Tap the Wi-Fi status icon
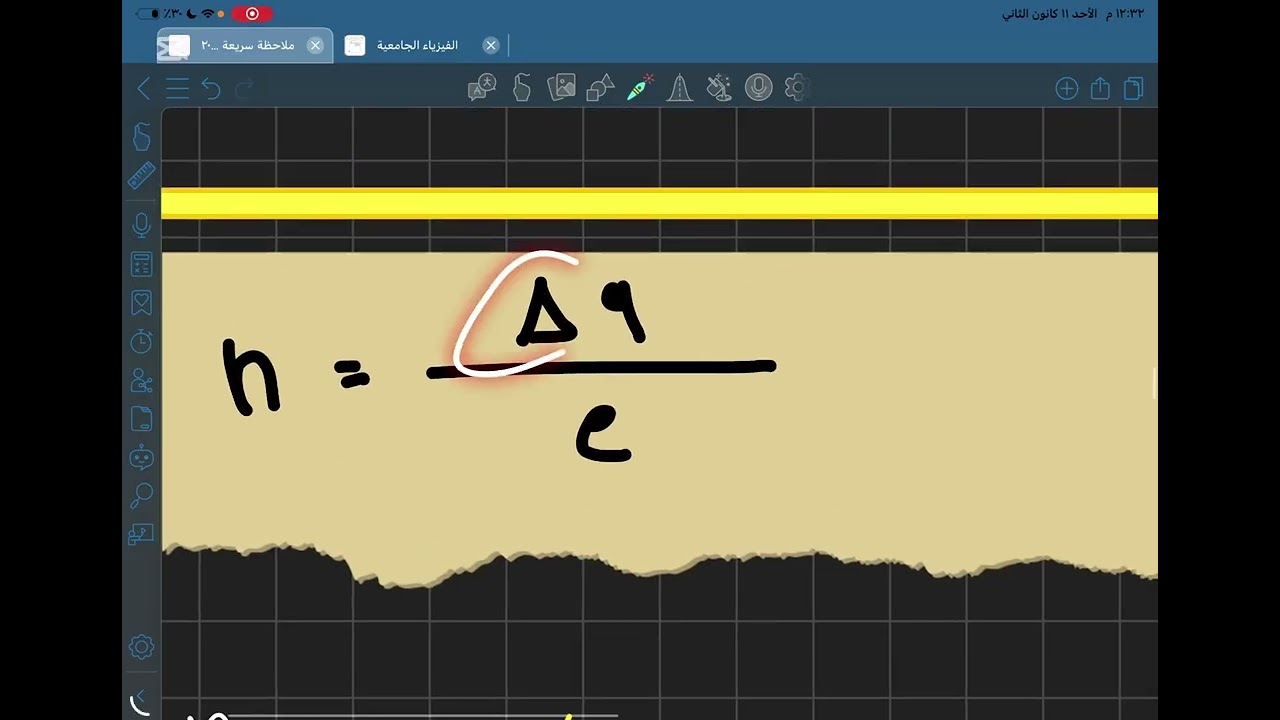Screen dimensions: 1280x720 tap(208, 14)
